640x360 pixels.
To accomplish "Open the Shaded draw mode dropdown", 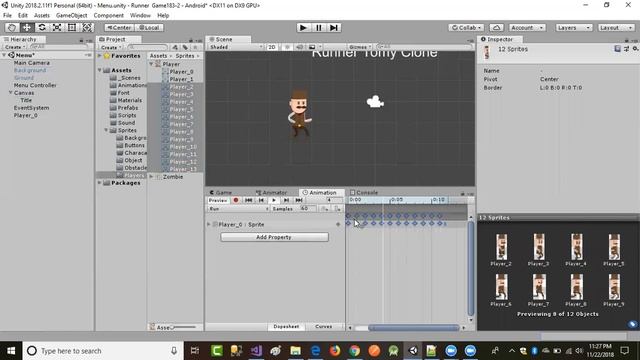I will tap(236, 47).
